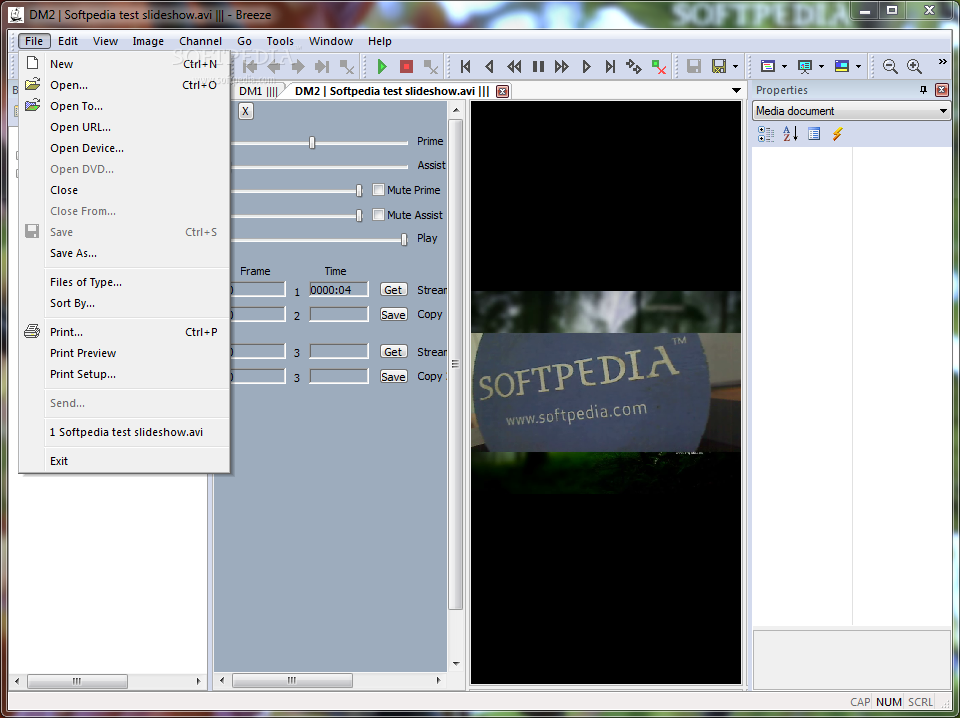Jump to first frame toolbar icon
Screen dimensions: 960x718
[465, 66]
